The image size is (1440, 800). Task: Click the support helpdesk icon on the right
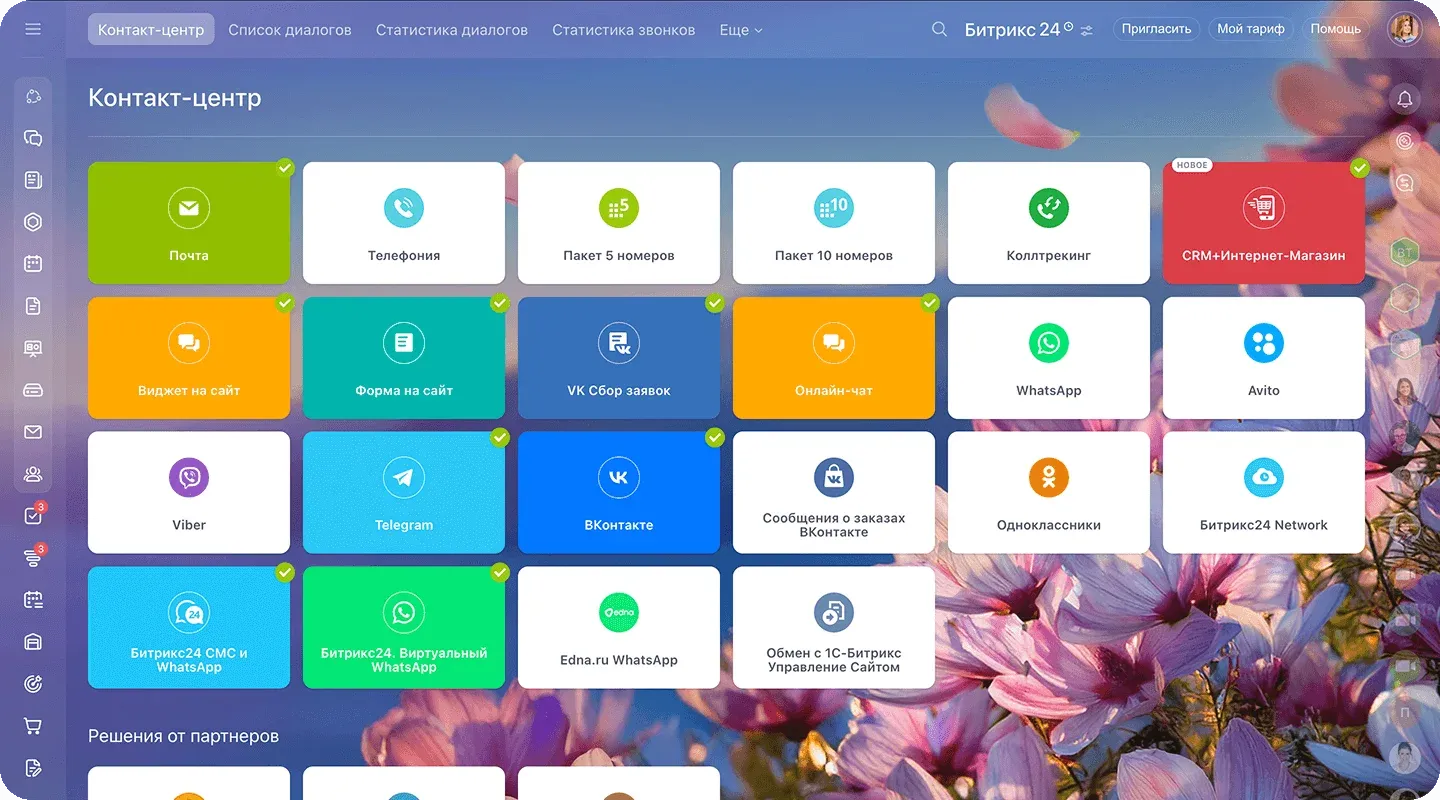1405,183
